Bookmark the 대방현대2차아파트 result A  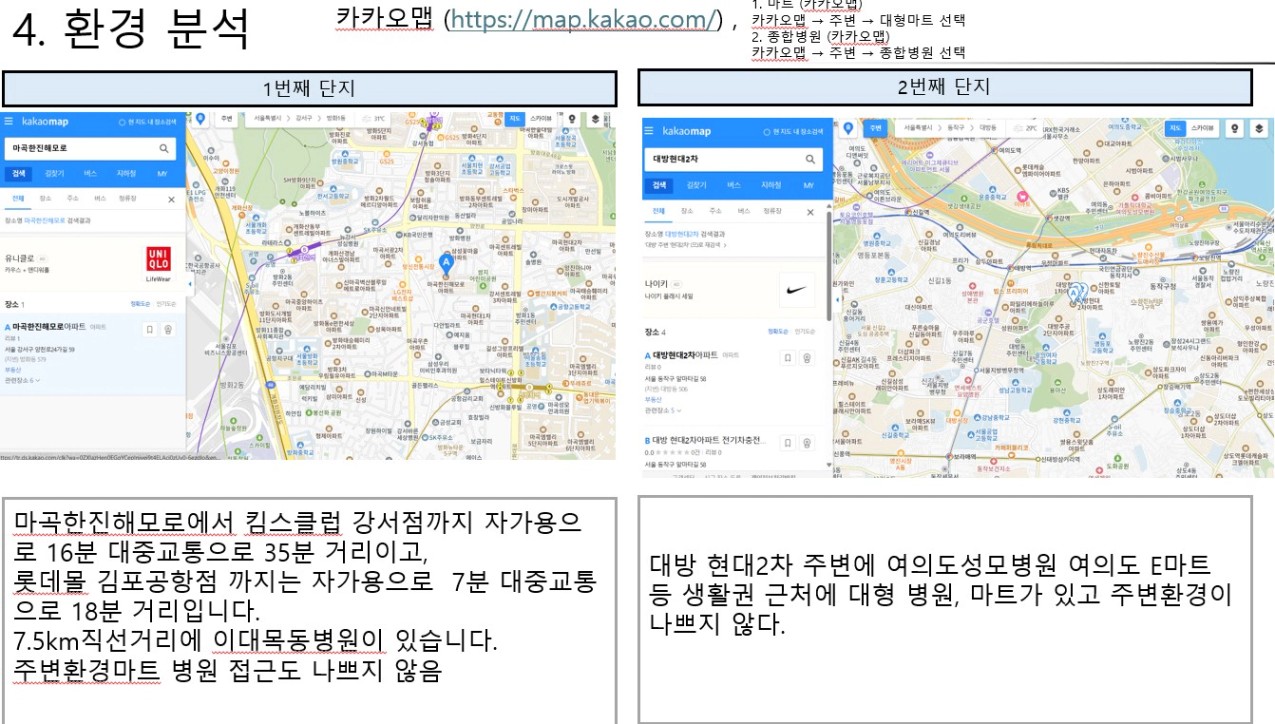tap(788, 357)
